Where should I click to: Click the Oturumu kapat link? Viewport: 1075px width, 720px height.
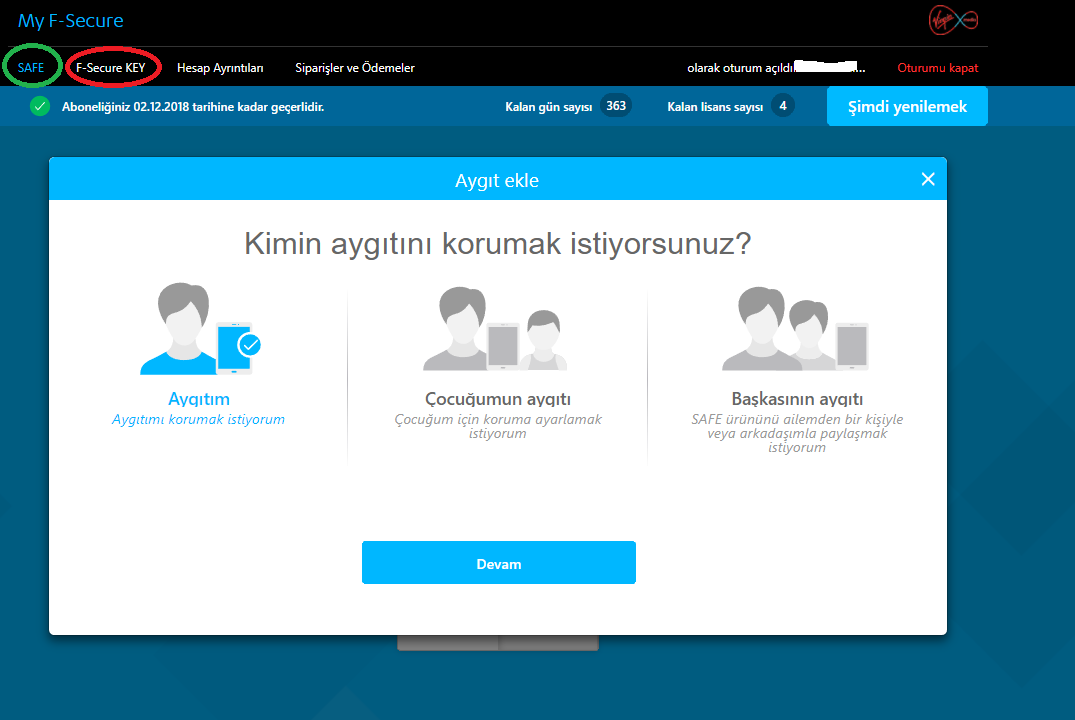[938, 68]
